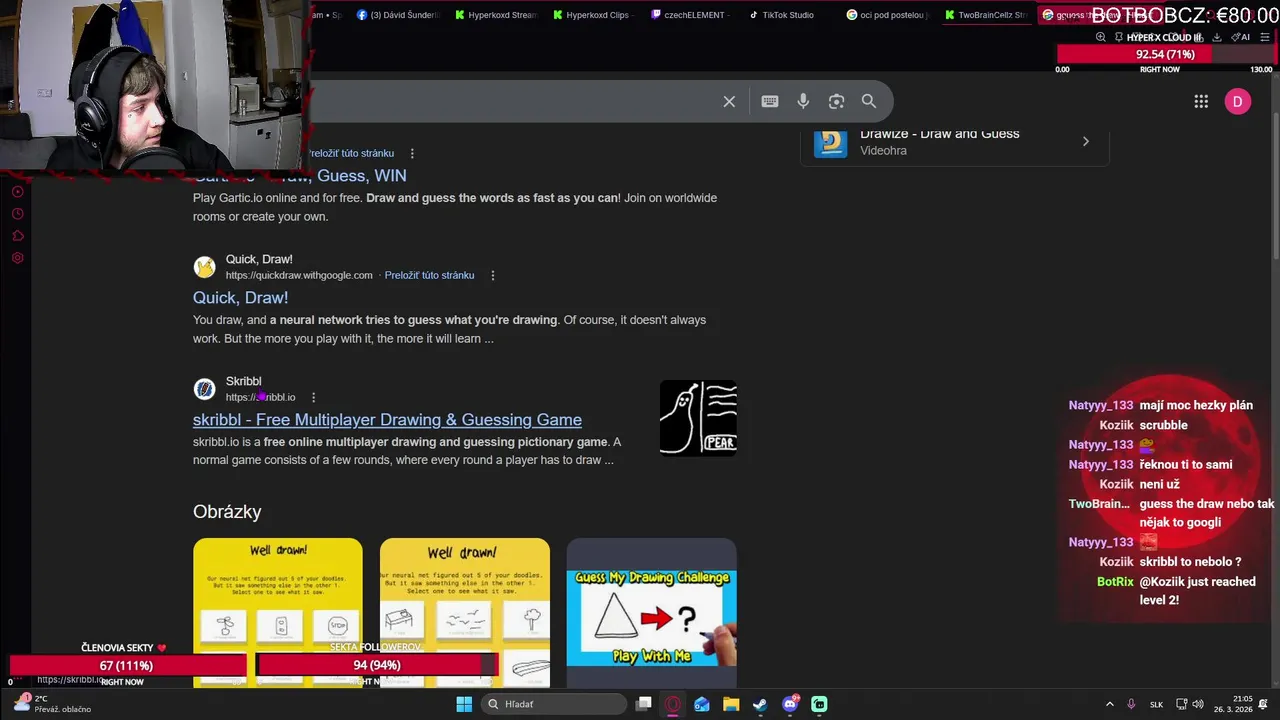Screen dimensions: 1280x720
Task: Open the notification bell in the taskbar
Action: pos(1265,704)
